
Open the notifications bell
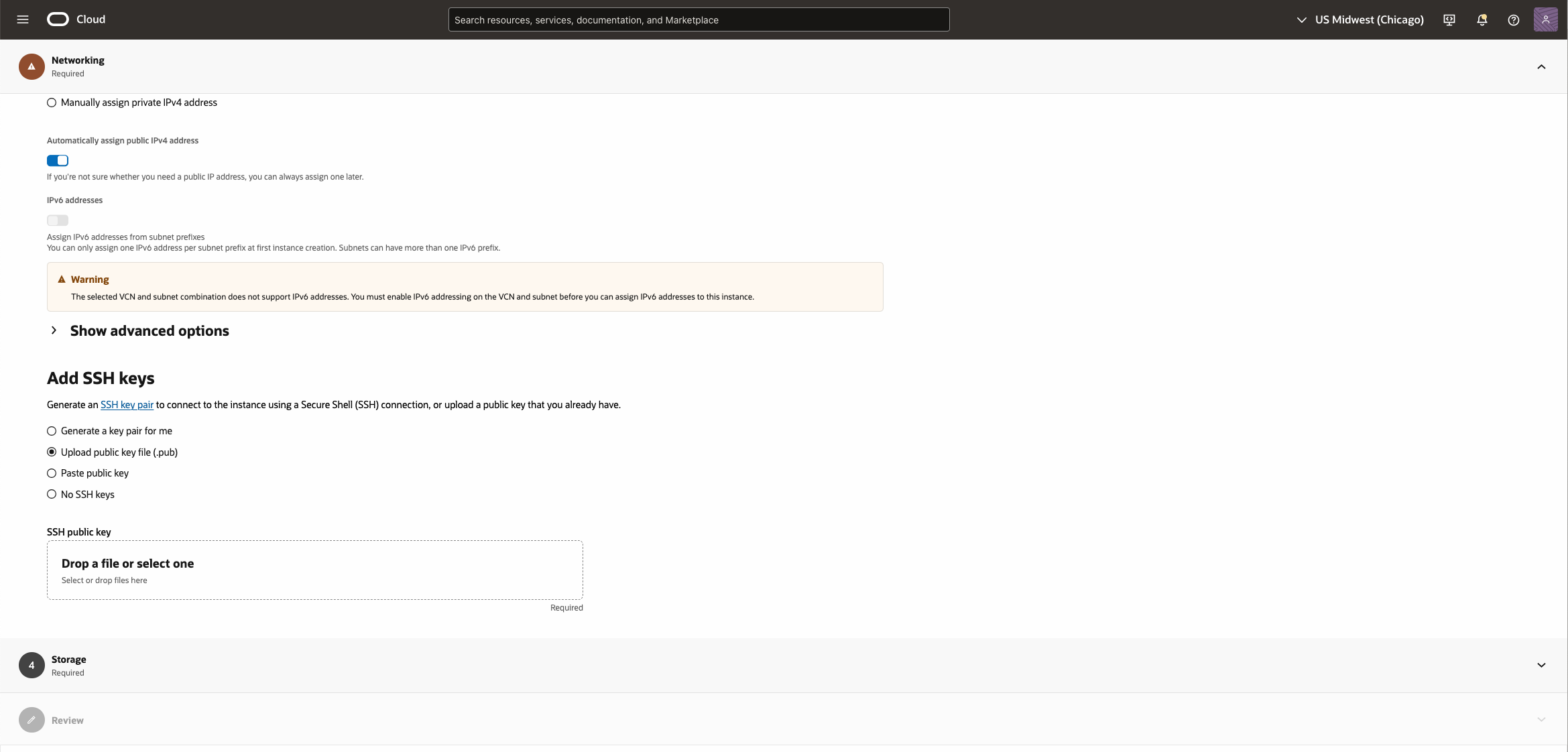pyautogui.click(x=1481, y=19)
